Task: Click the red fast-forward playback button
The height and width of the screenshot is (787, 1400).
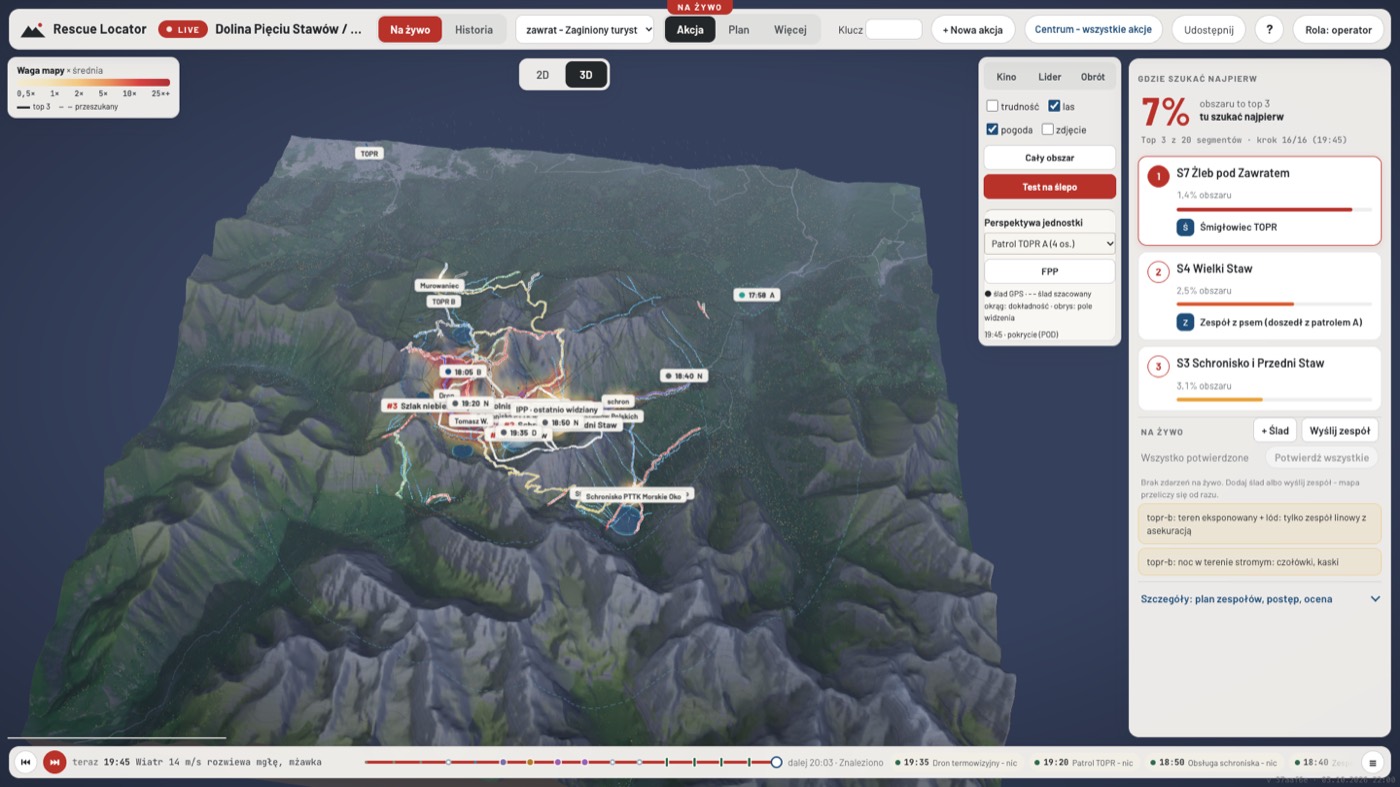Action: coord(55,762)
